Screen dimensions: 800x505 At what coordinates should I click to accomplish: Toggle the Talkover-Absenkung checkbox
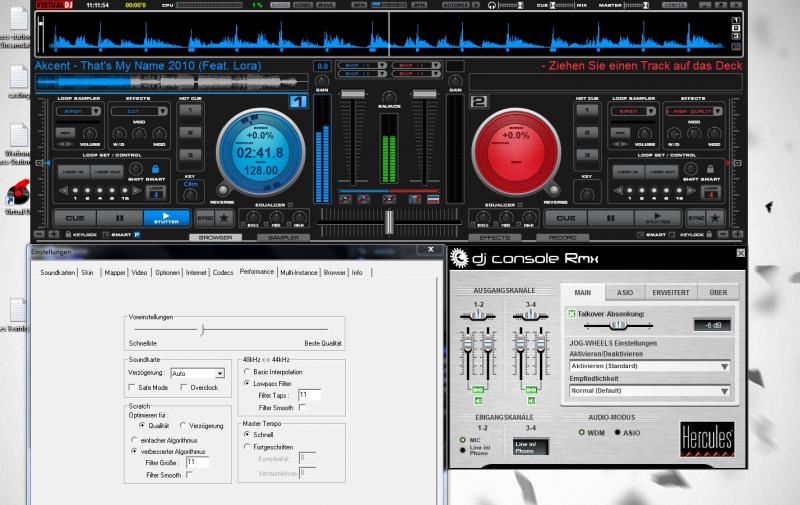pos(571,314)
